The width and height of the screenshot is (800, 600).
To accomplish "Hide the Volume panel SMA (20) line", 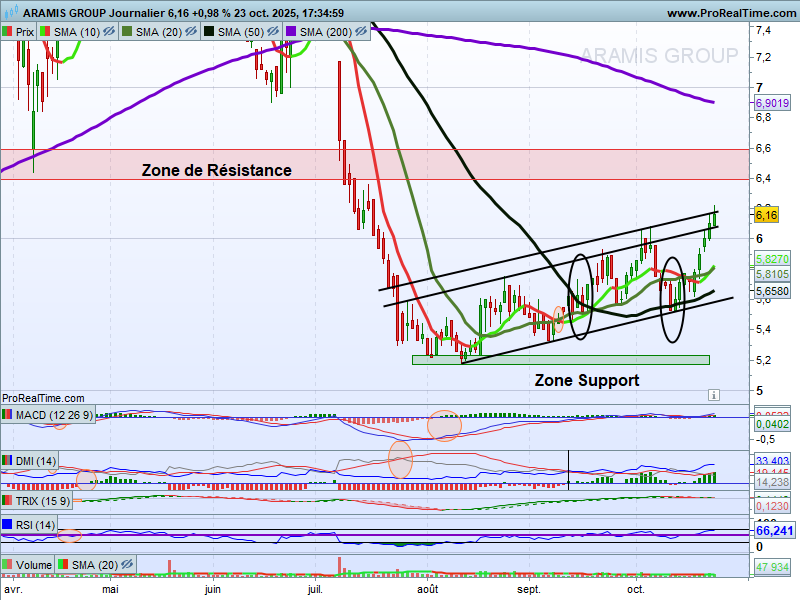I will point(127,564).
